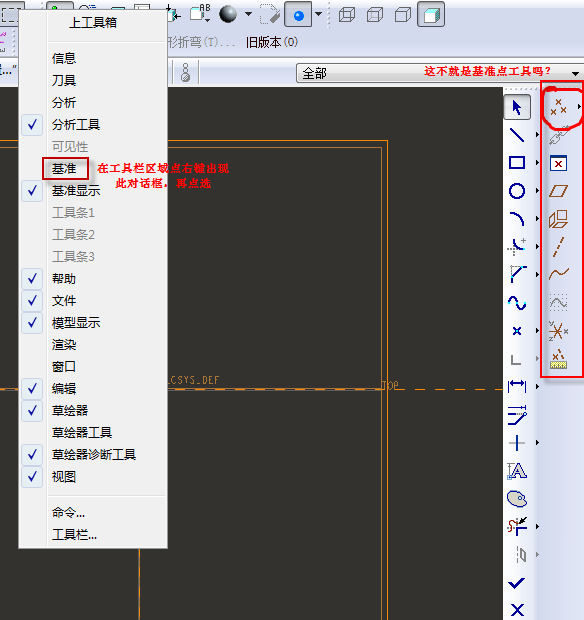Expand the shading sphere dropdown arrow
Image resolution: width=584 pixels, height=620 pixels.
(x=248, y=14)
